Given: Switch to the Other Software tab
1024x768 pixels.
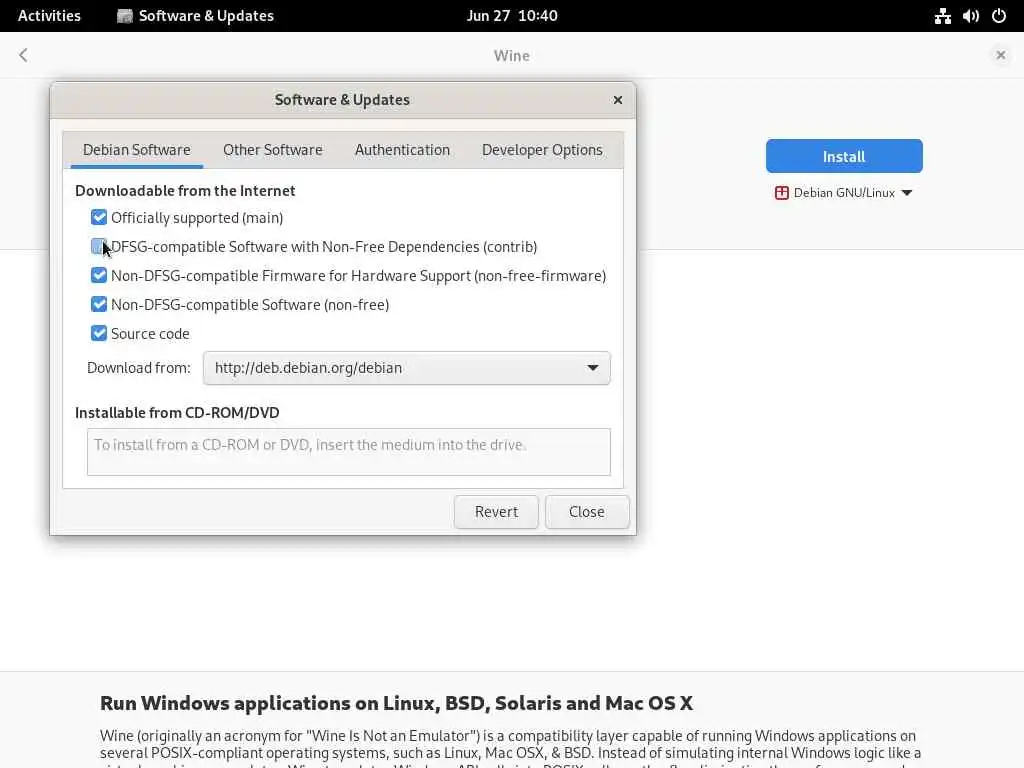Looking at the screenshot, I should coord(272,150).
